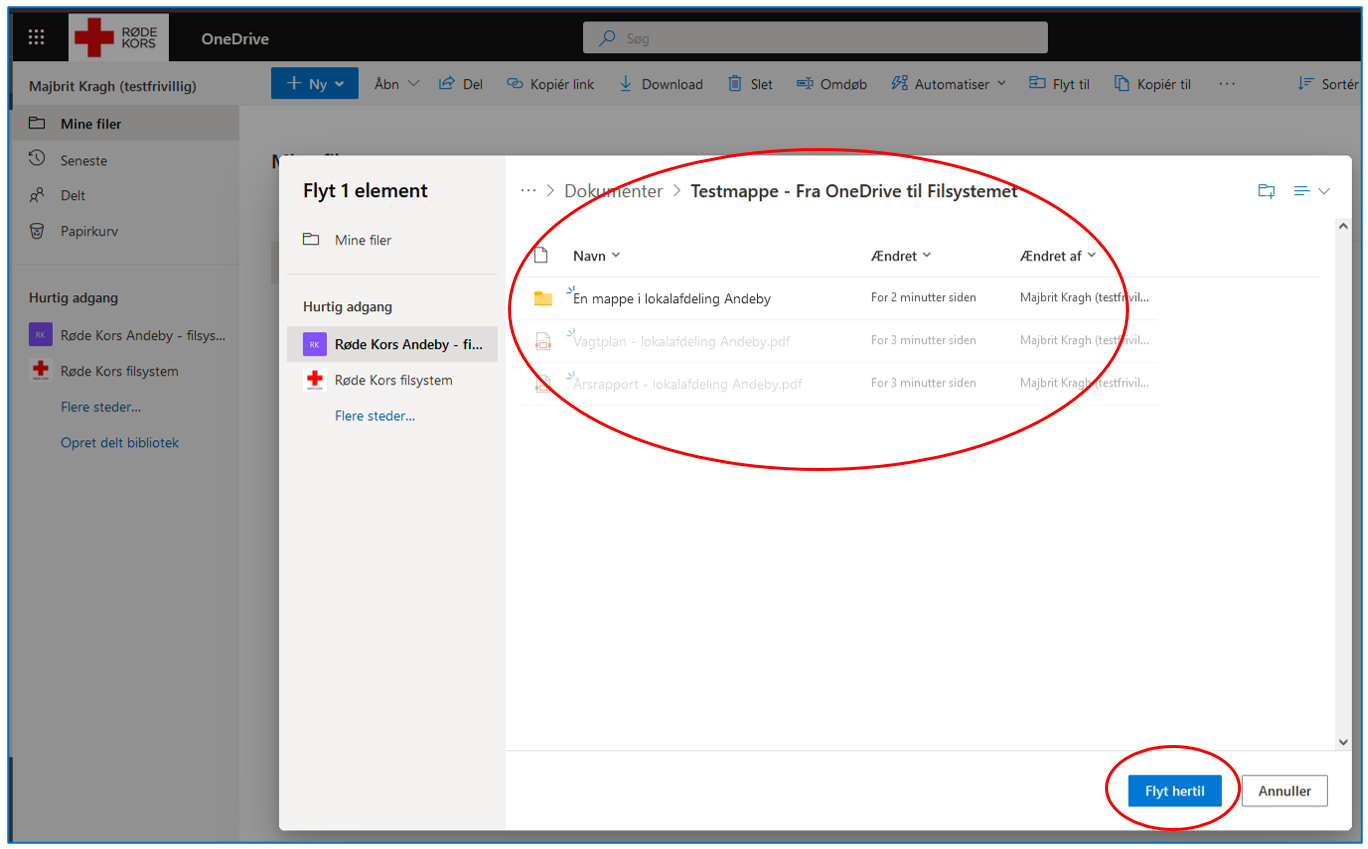Click Omdøb rename in toolbar
The width and height of the screenshot is (1368, 849).
click(832, 84)
